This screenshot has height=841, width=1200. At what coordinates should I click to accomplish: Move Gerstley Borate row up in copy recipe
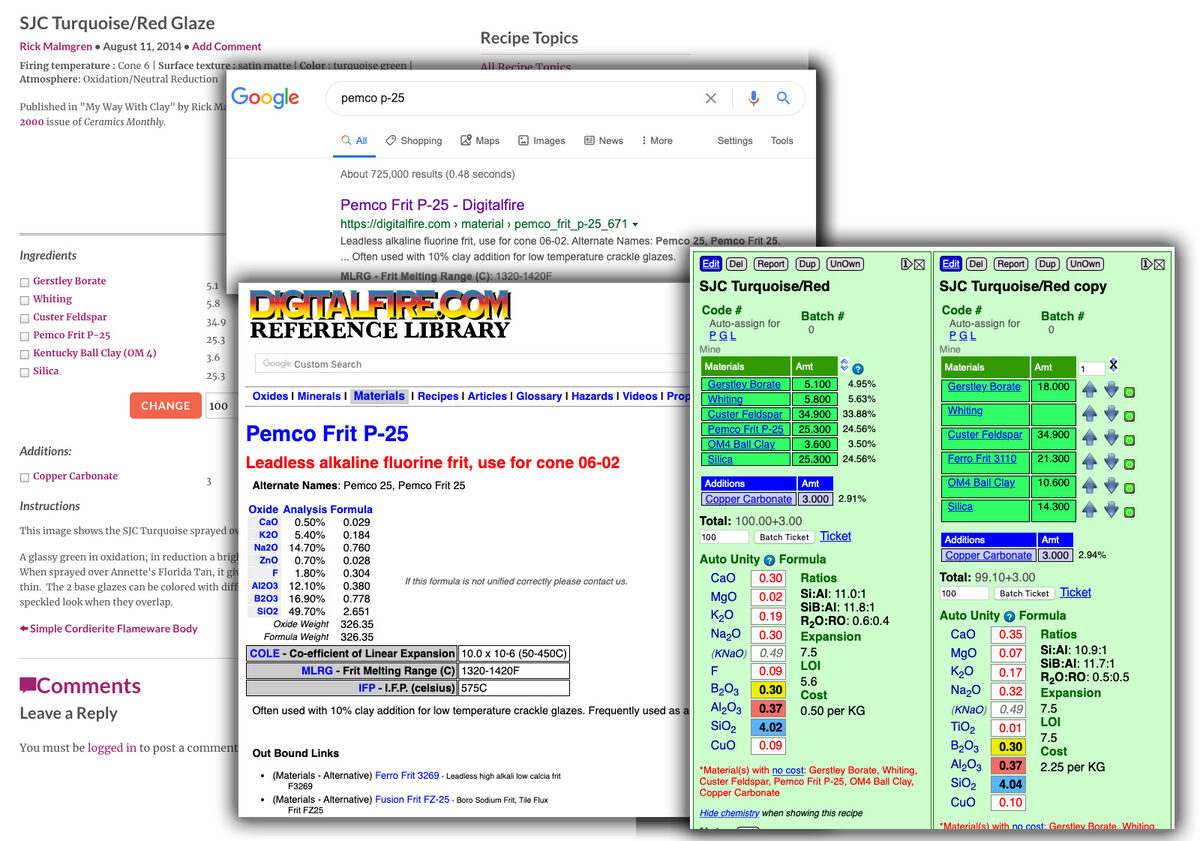tap(1089, 389)
